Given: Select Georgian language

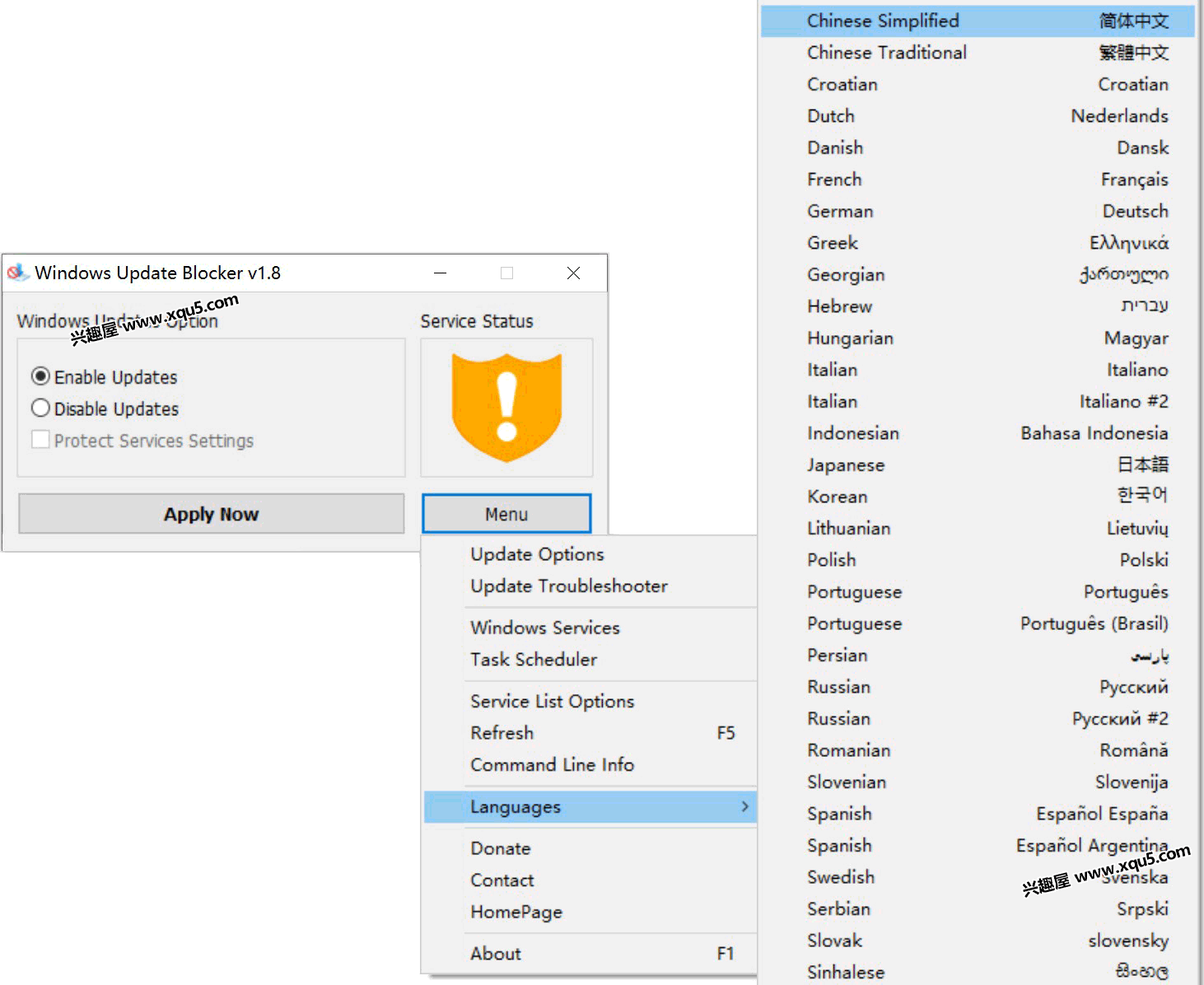Looking at the screenshot, I should pyautogui.click(x=978, y=274).
